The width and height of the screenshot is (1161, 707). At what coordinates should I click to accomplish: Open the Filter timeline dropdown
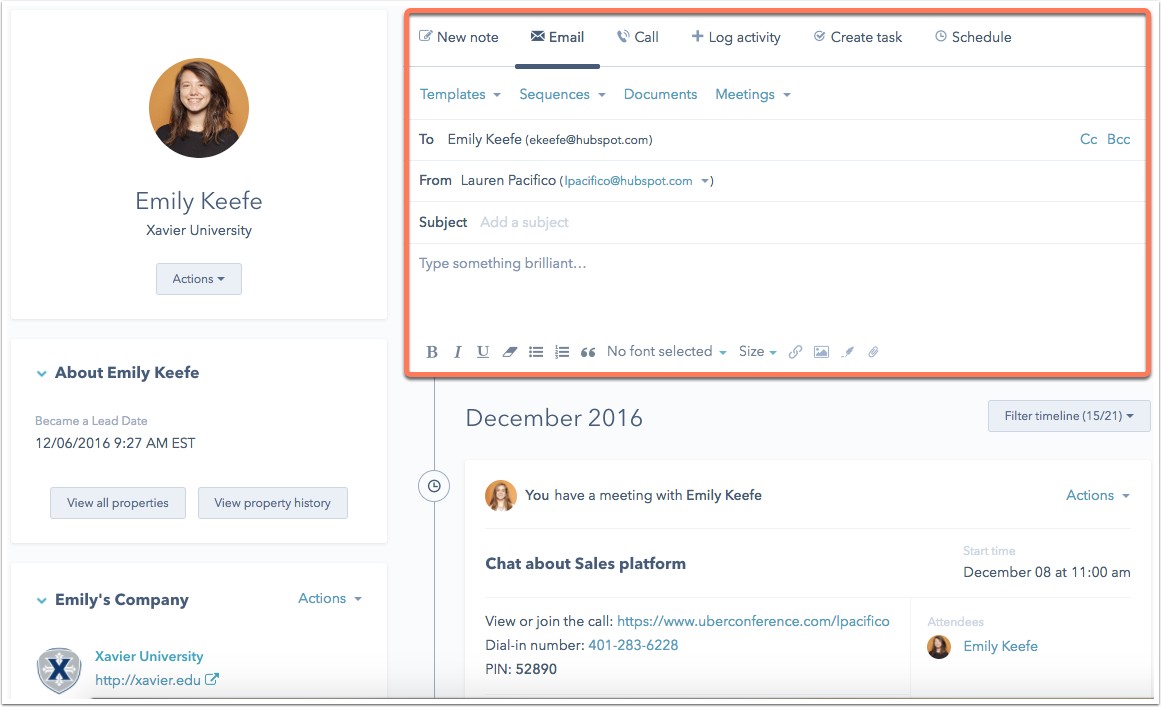point(1069,416)
